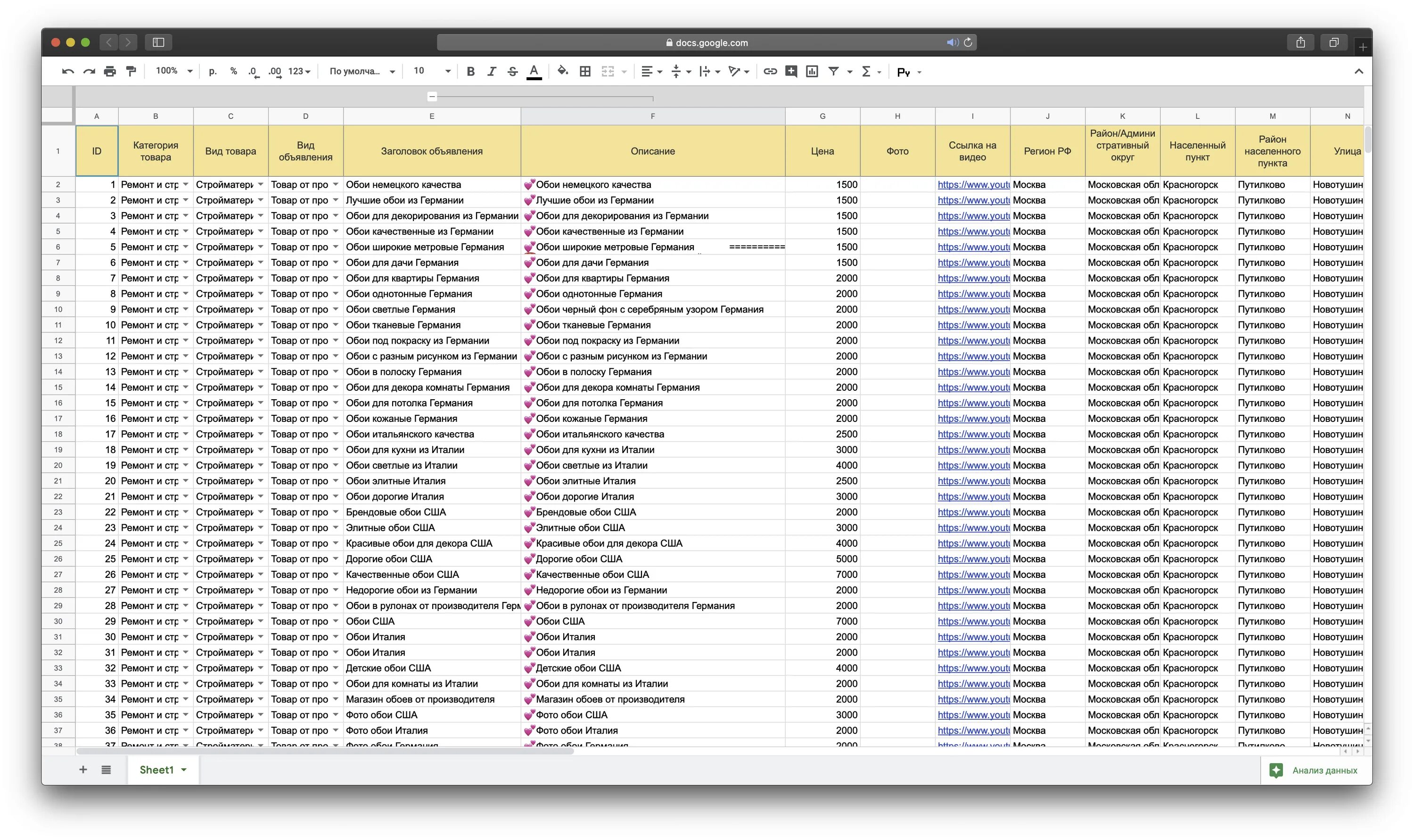Screen dimensions: 1414x840
Task: Increase decimal places
Action: [x=275, y=72]
